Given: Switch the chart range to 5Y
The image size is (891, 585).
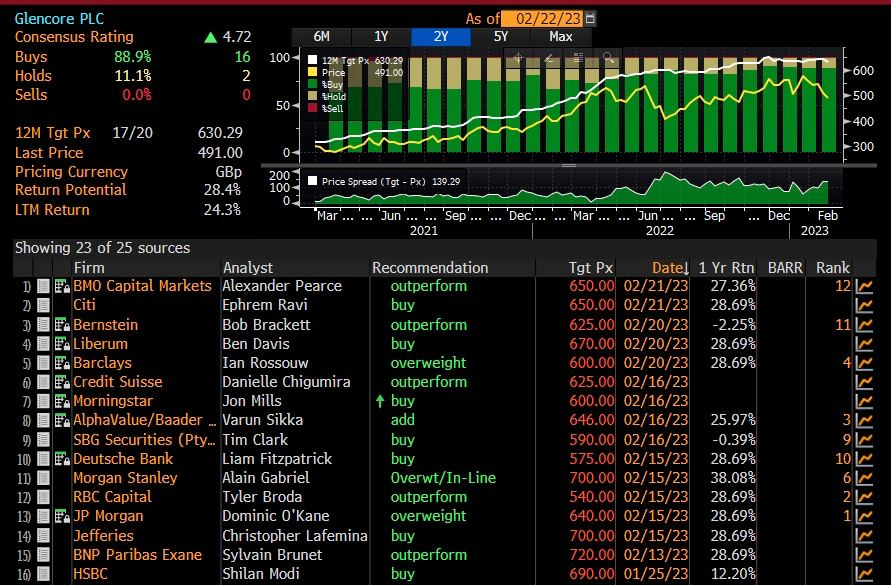Looking at the screenshot, I should 501,37.
